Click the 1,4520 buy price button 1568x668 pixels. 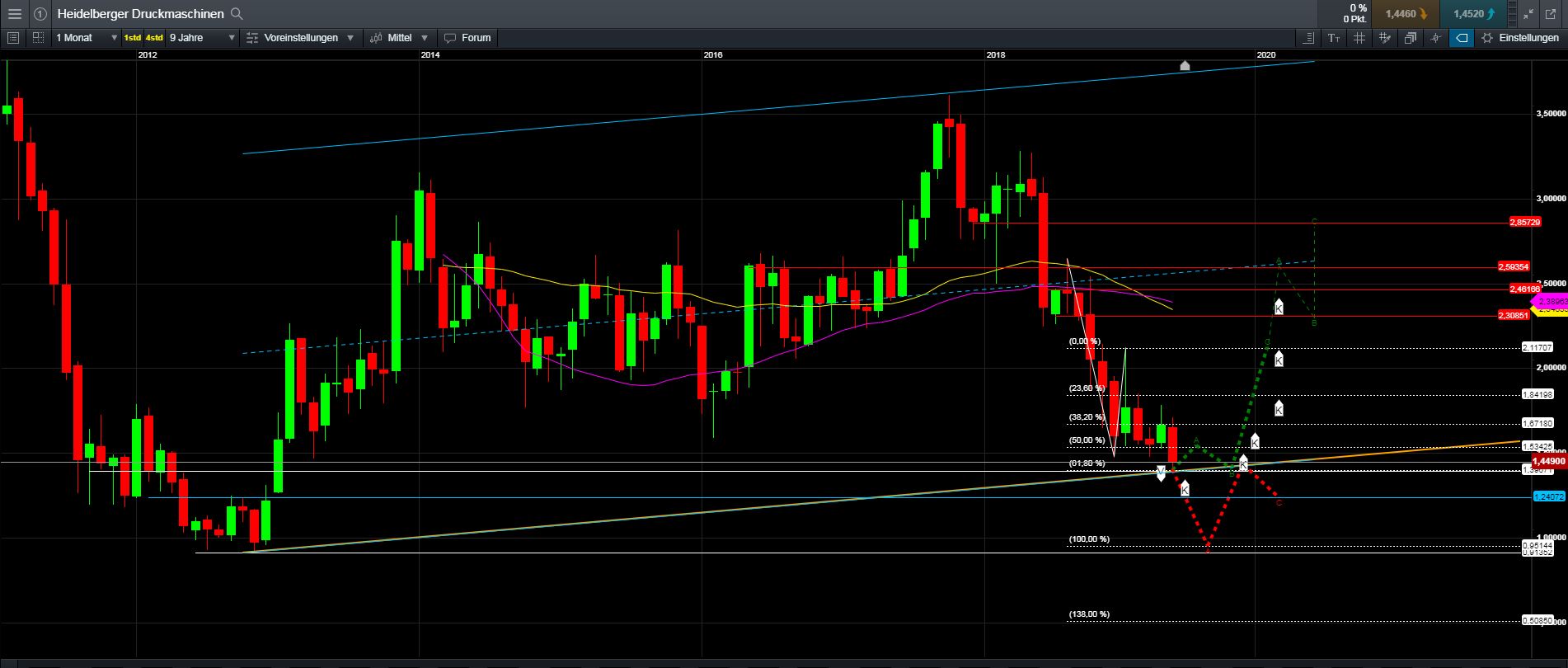(x=1474, y=14)
